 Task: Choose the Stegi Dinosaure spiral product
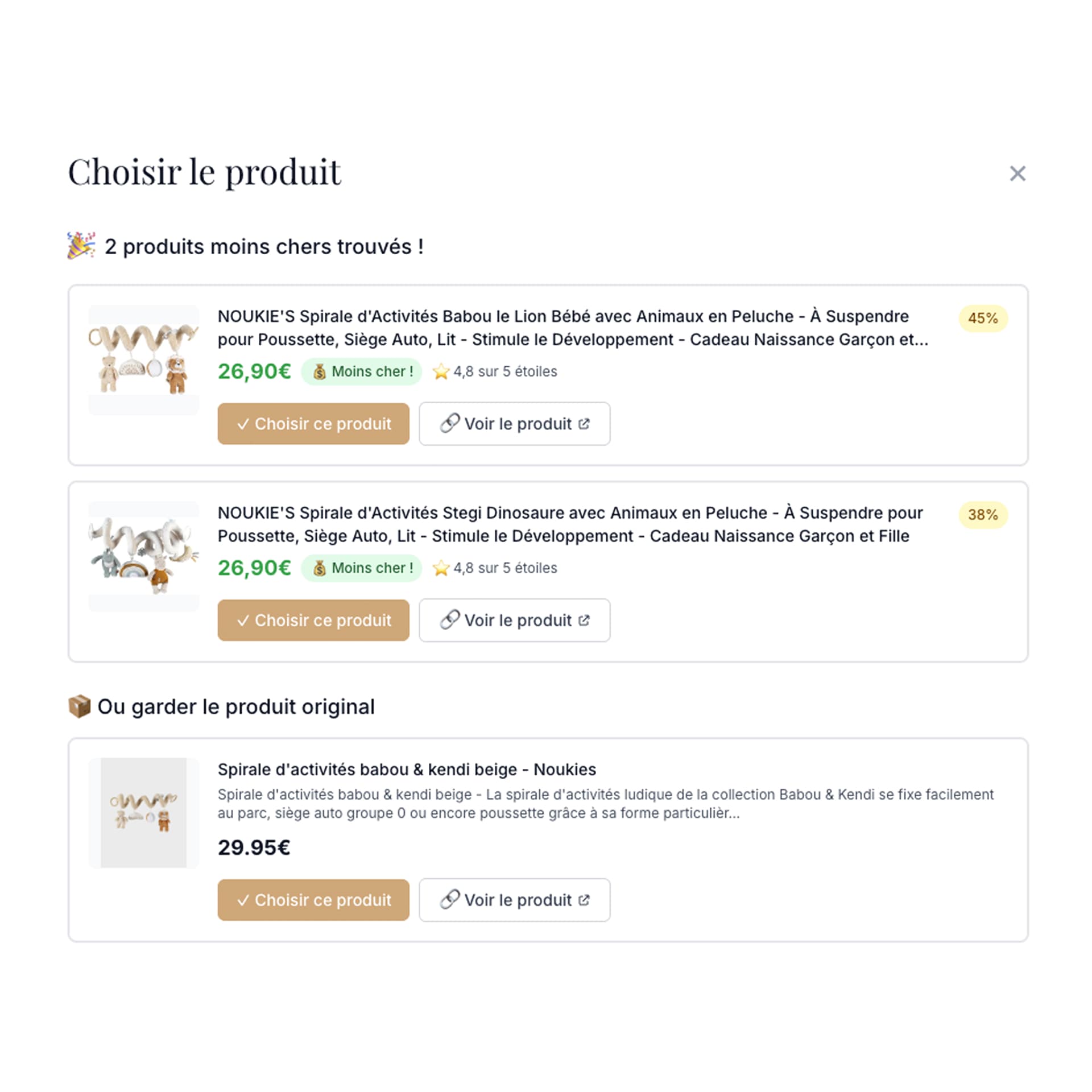pyautogui.click(x=313, y=620)
